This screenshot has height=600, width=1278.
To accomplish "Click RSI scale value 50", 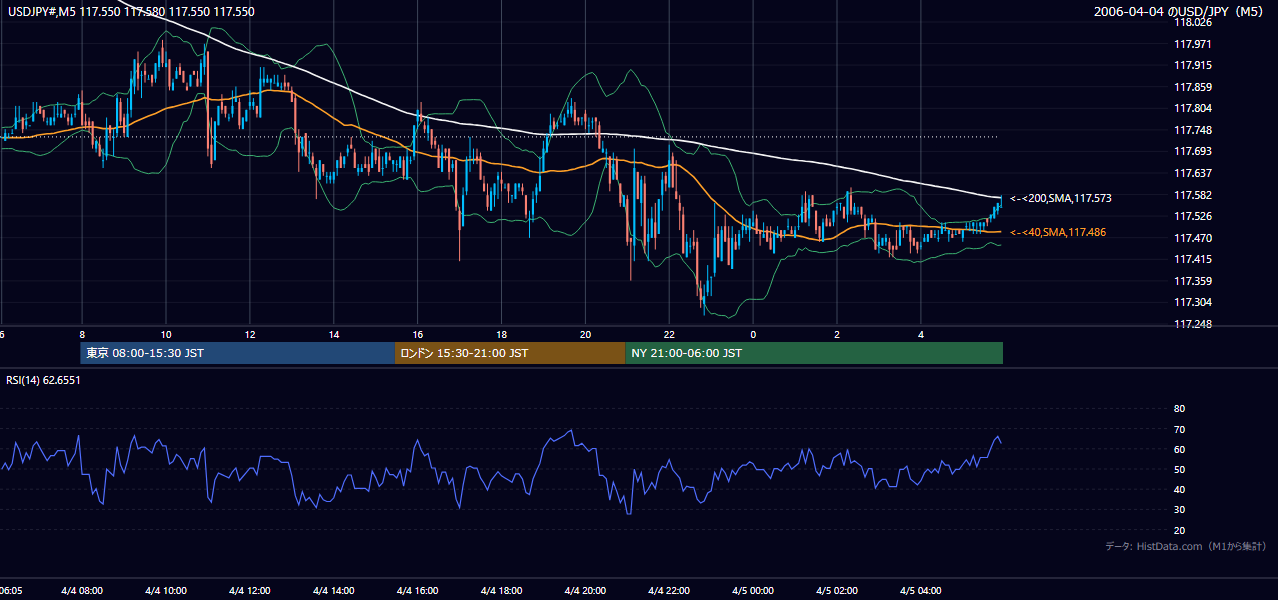I will (x=1179, y=469).
